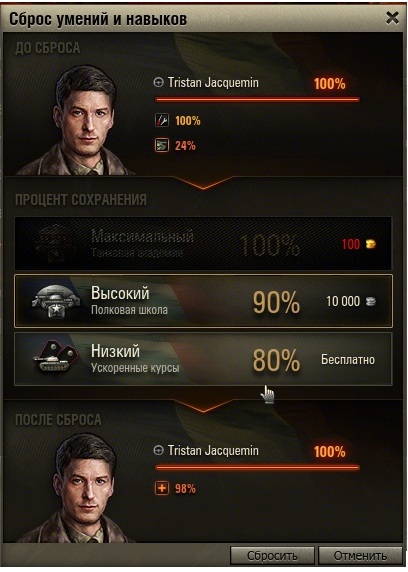Select the Высокий 90% retention option
This screenshot has width=408, height=572.
(203, 301)
